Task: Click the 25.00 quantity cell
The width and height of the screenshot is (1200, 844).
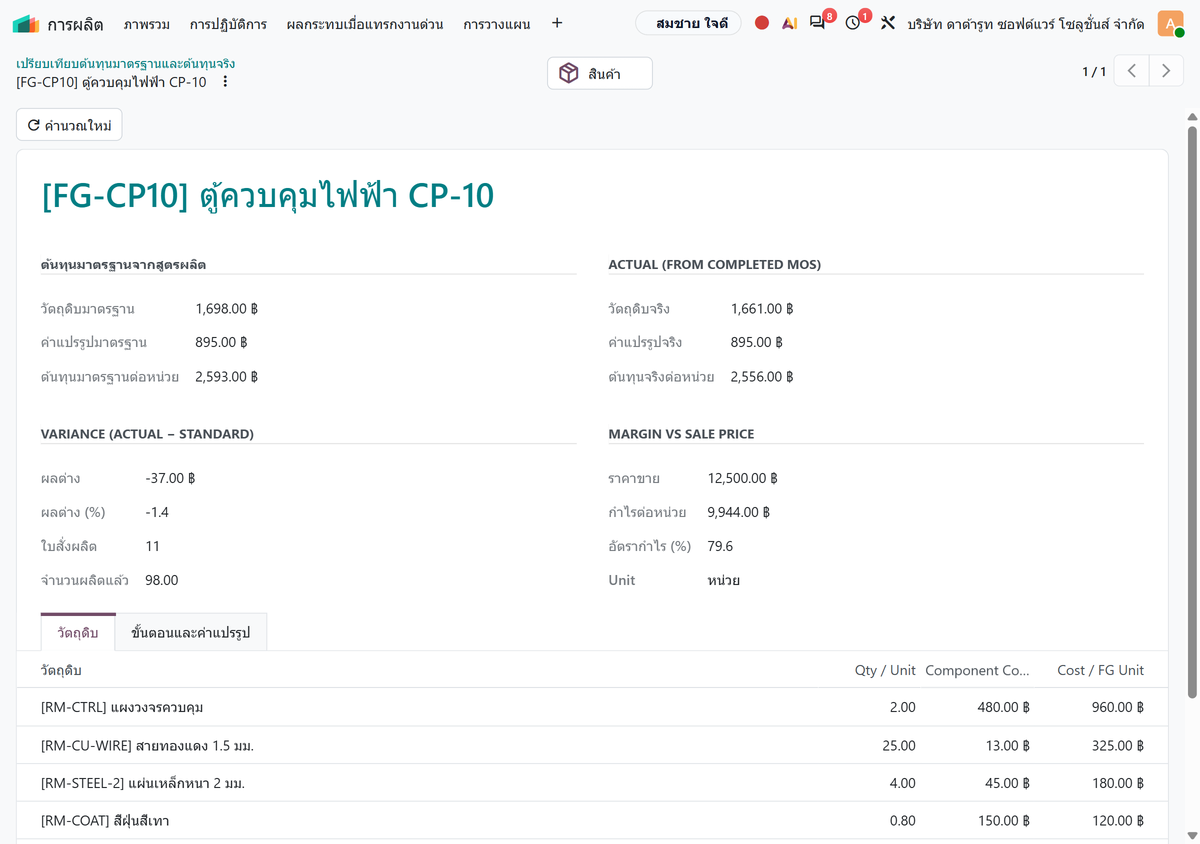Action: click(898, 745)
